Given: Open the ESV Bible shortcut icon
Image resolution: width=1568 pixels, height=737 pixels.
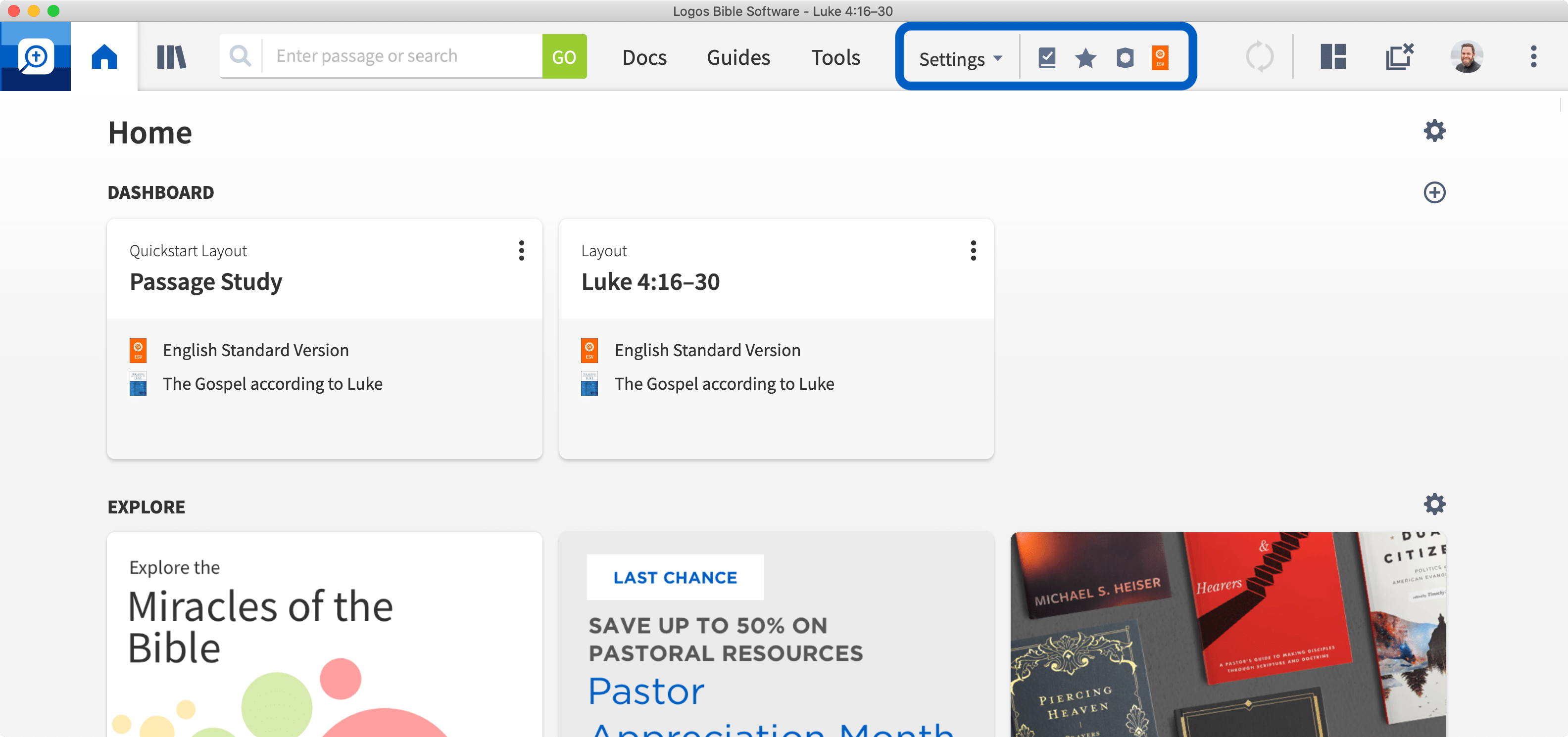Looking at the screenshot, I should coord(1160,58).
